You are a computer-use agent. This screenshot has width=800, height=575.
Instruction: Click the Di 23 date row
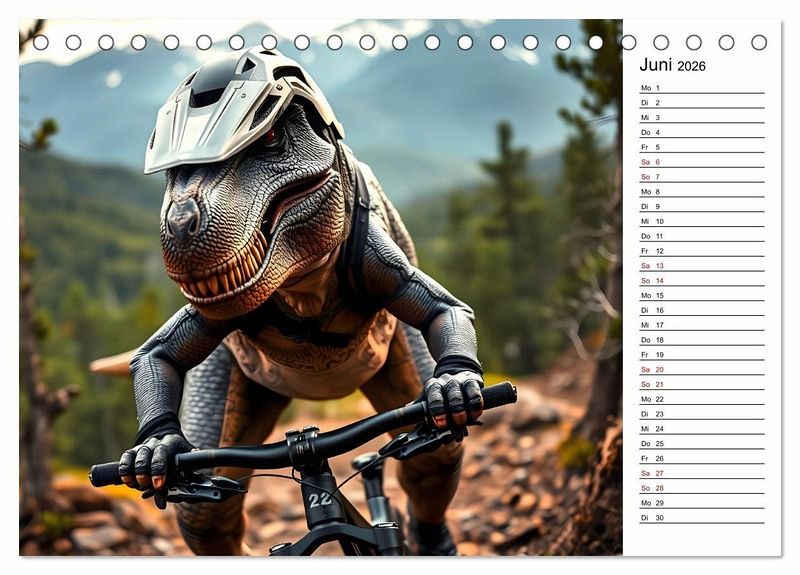pyautogui.click(x=701, y=414)
